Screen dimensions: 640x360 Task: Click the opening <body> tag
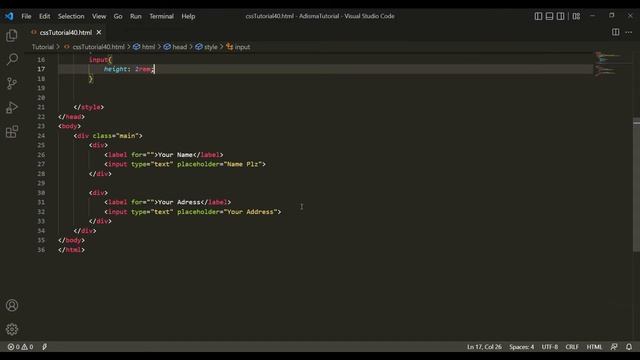(69, 126)
